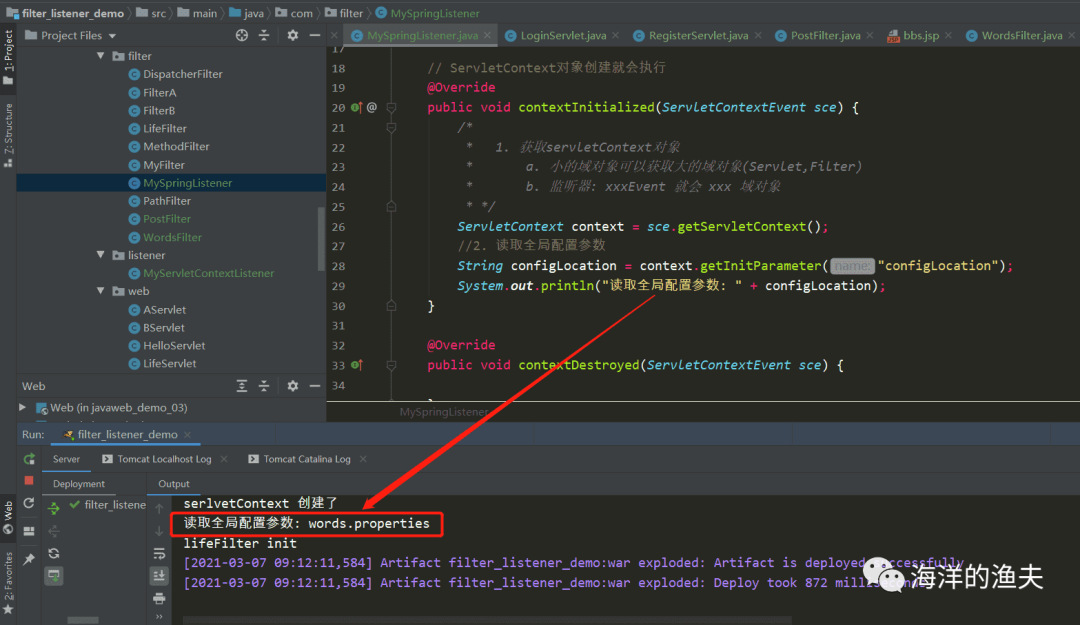Screen dimensions: 1080x625
Task: Close the Tomcat Catalina Log tab
Action: [363, 459]
